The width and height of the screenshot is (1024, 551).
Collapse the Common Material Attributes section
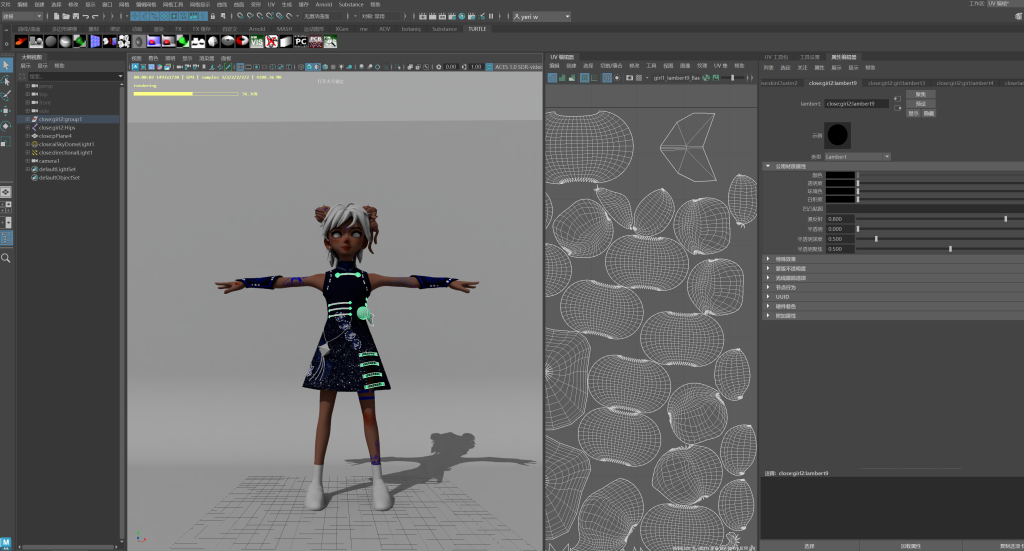pyautogui.click(x=768, y=166)
